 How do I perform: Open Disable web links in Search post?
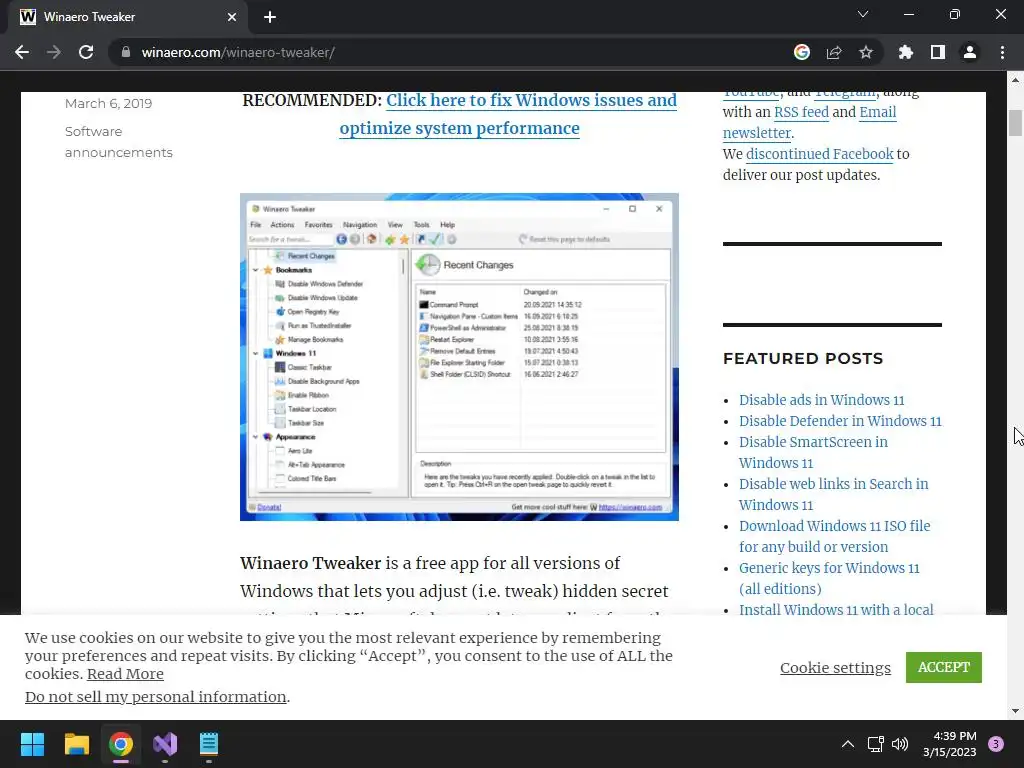coord(833,494)
